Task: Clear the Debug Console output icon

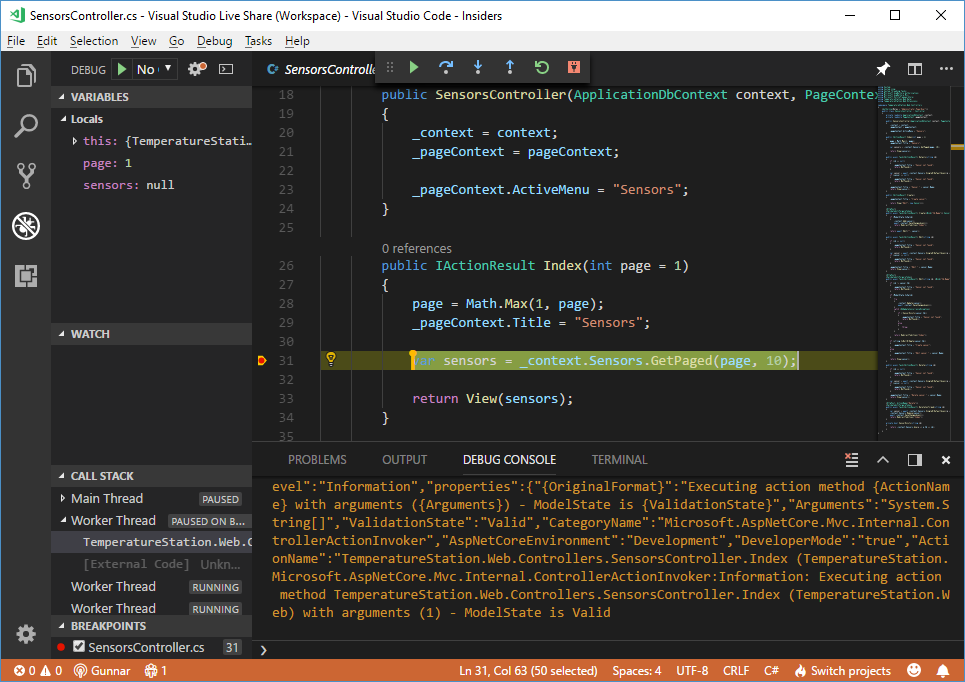Action: pos(851,460)
